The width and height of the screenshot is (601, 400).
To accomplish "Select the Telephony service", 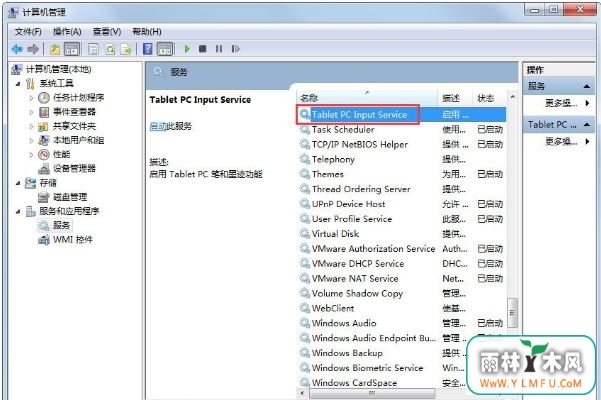I will click(402, 159).
